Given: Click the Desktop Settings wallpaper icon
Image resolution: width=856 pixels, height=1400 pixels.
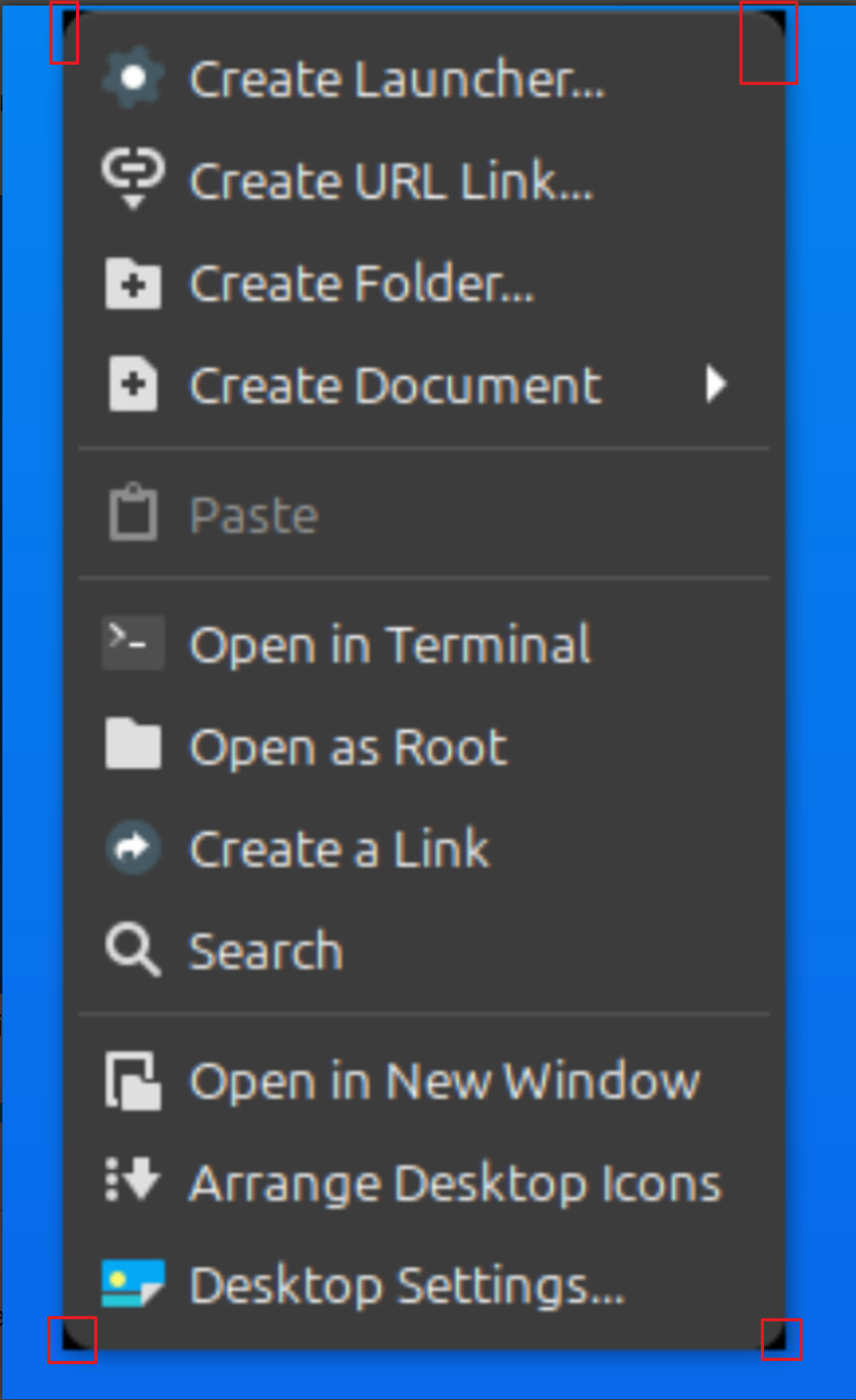Looking at the screenshot, I should pyautogui.click(x=133, y=1282).
